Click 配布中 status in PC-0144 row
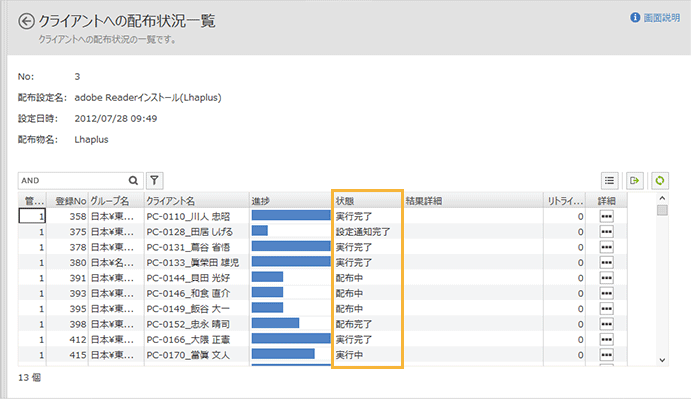 349,278
